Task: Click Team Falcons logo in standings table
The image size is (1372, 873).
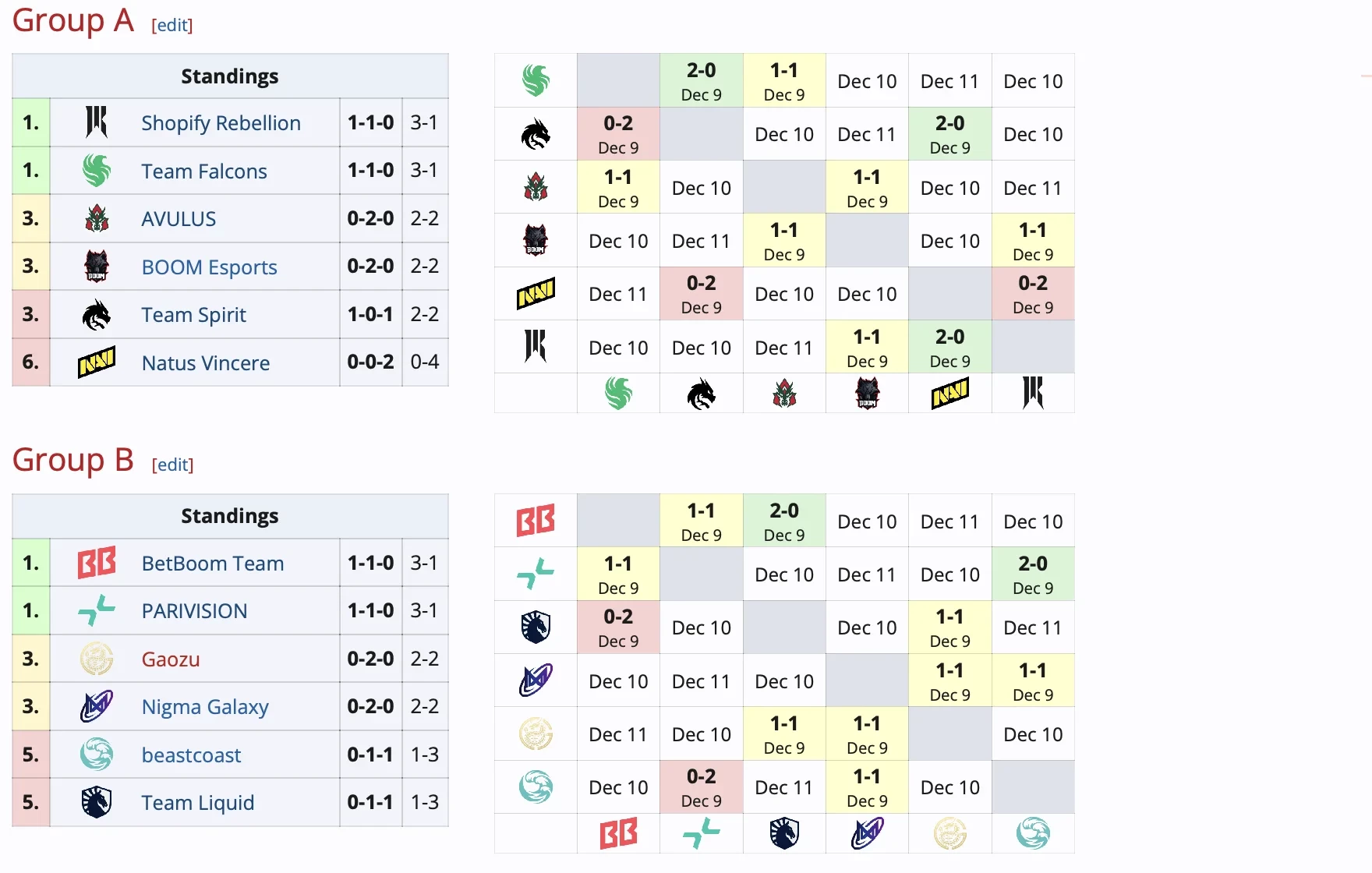Action: (x=97, y=171)
